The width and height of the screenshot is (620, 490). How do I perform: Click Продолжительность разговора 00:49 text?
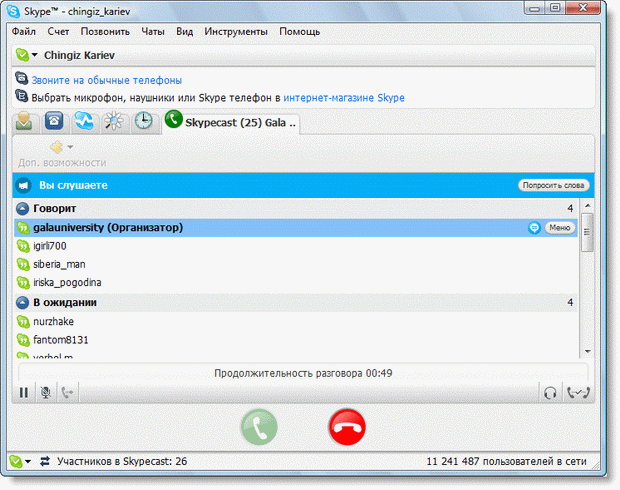303,373
